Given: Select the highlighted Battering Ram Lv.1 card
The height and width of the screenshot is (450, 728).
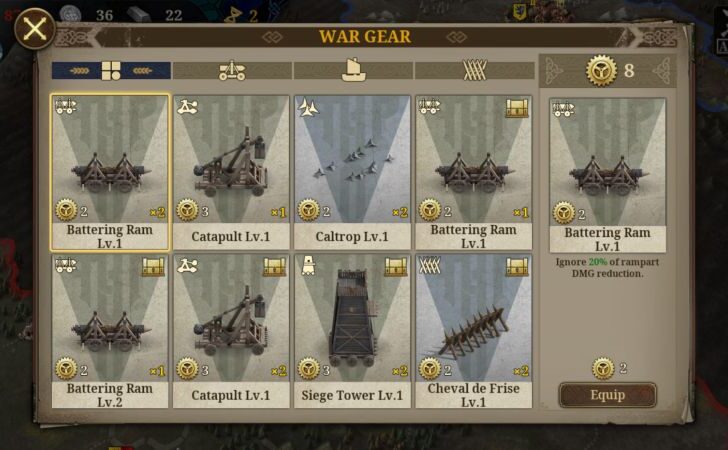Looking at the screenshot, I should pyautogui.click(x=110, y=173).
